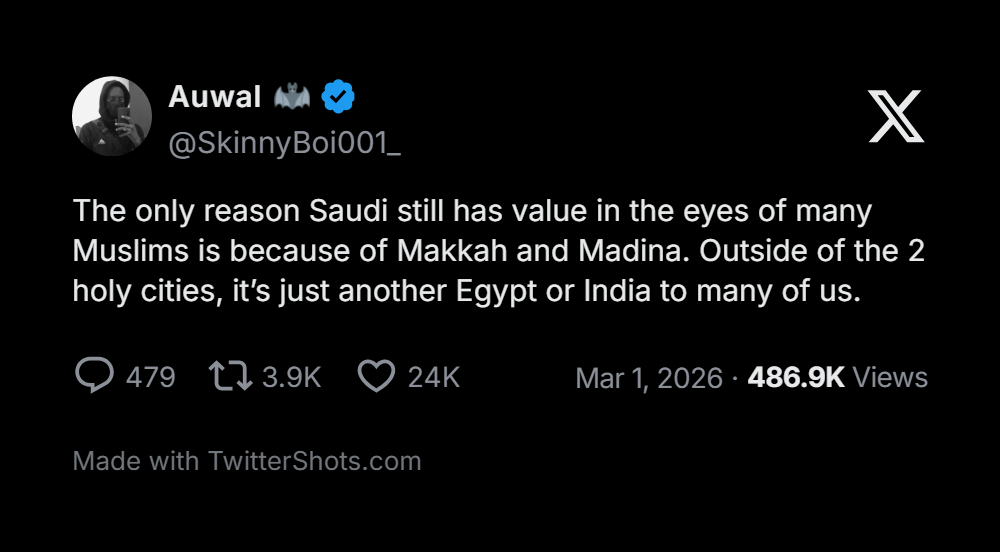The width and height of the screenshot is (1000, 552).
Task: Click the 24K likes count
Action: 434,377
